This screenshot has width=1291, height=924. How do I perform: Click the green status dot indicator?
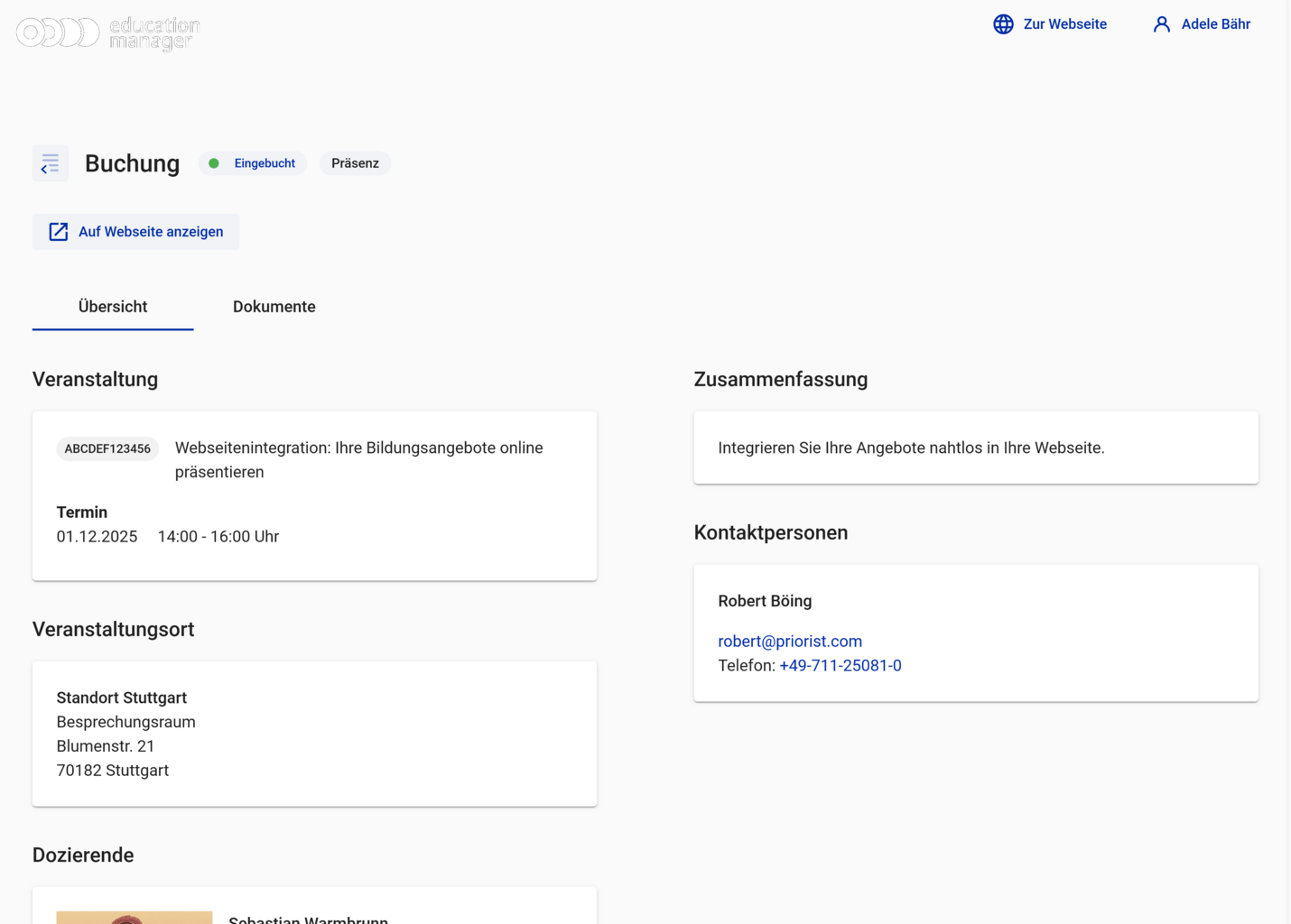[214, 163]
